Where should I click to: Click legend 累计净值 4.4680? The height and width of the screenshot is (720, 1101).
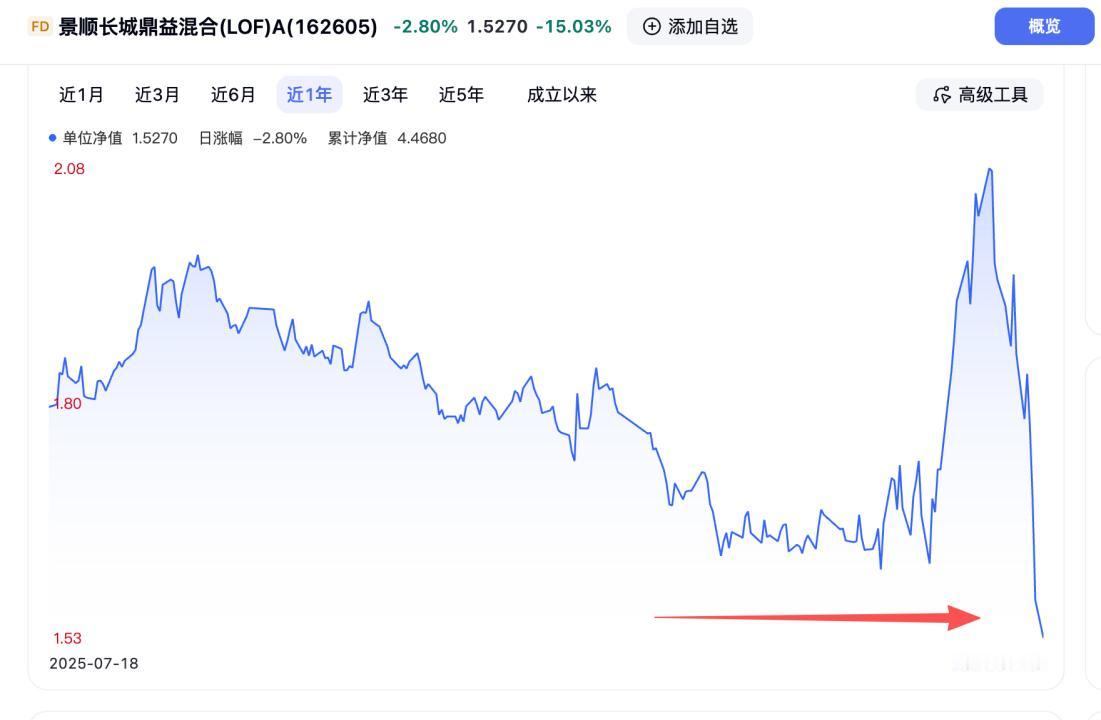click(387, 138)
